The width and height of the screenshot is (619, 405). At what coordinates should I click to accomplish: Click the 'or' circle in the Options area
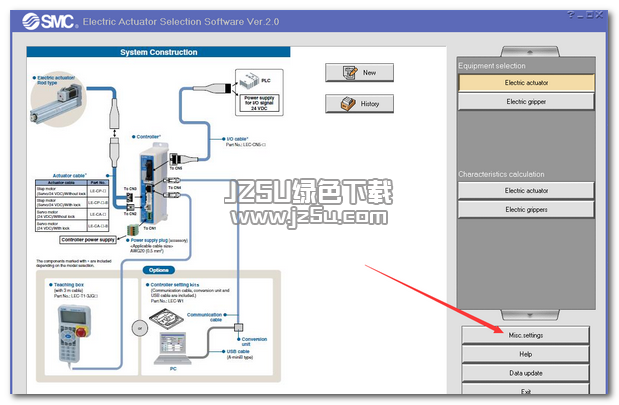pyautogui.click(x=140, y=328)
